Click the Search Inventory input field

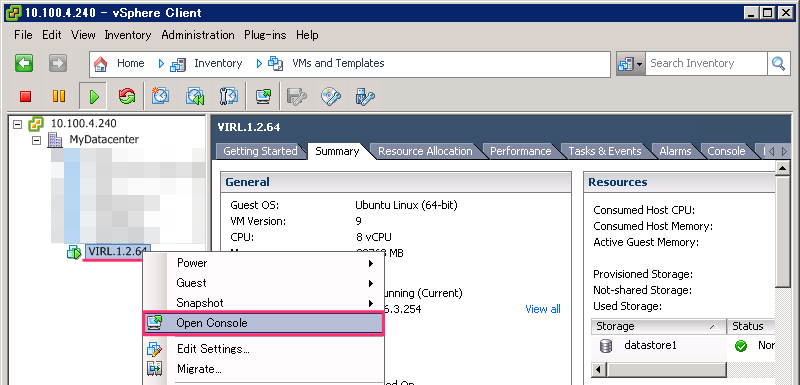[x=706, y=64]
